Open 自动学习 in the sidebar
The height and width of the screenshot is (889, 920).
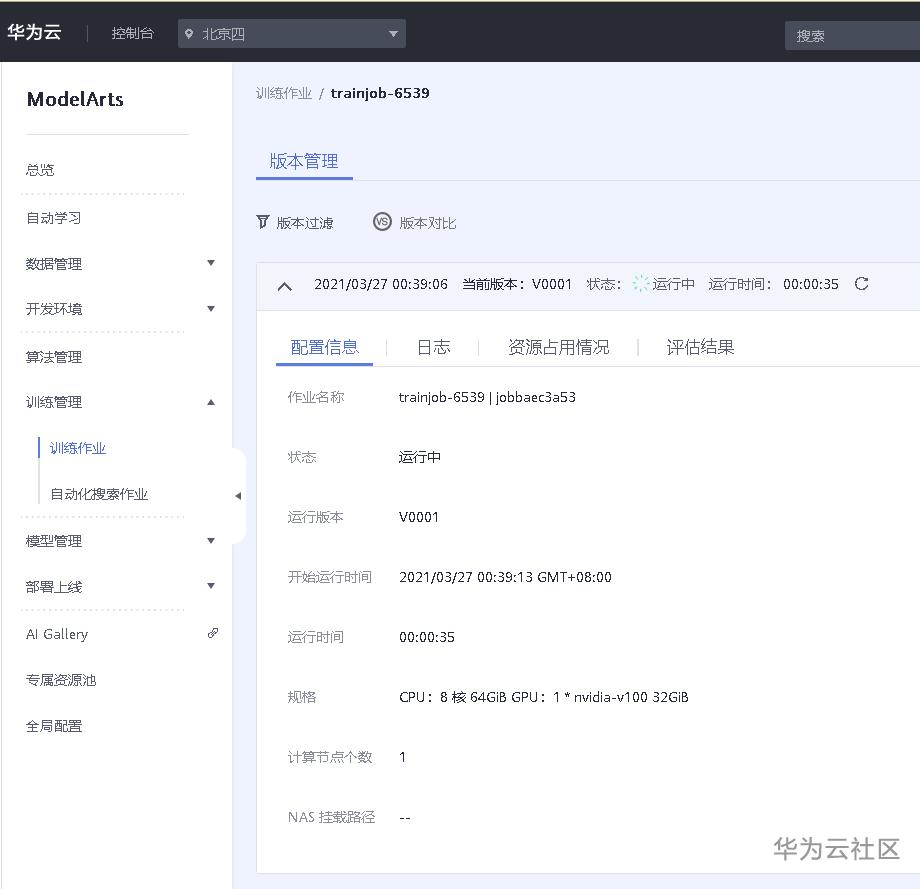tap(53, 218)
